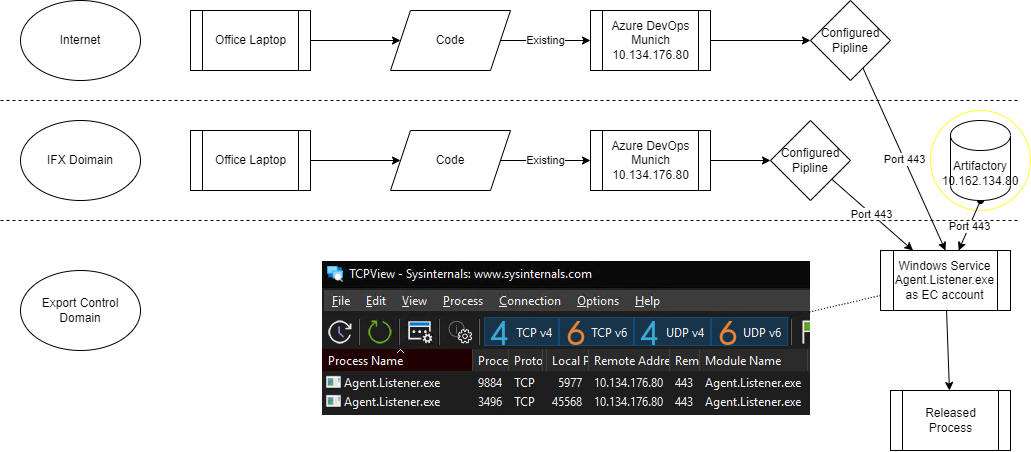This screenshot has width=1031, height=452.
Task: Select Office Laptop box in Internet row
Action: [x=251, y=40]
